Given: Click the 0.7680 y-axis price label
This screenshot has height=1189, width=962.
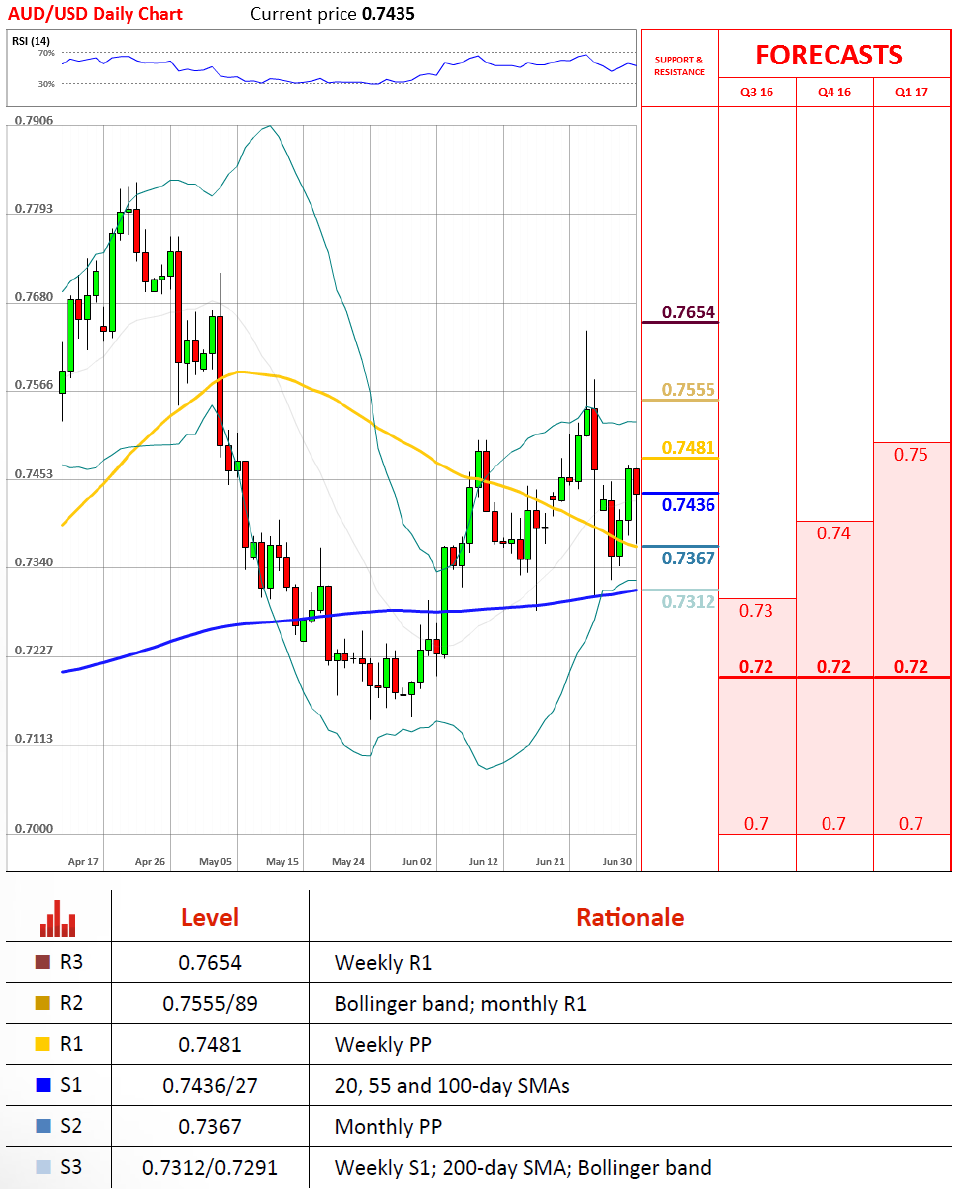Looking at the screenshot, I should (33, 296).
